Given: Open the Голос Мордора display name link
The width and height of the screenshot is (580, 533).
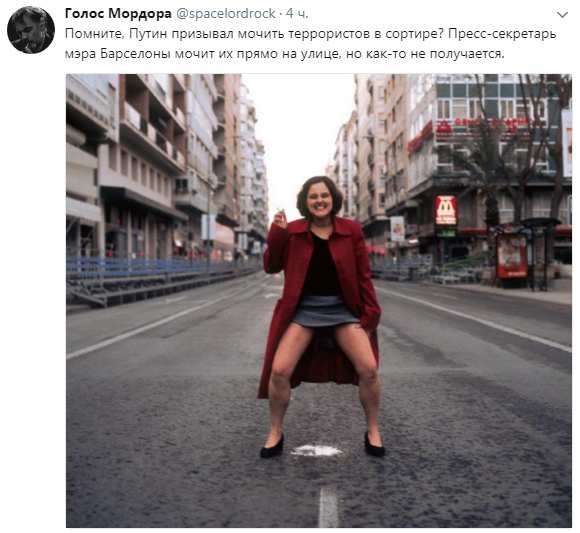Looking at the screenshot, I should click(x=118, y=14).
